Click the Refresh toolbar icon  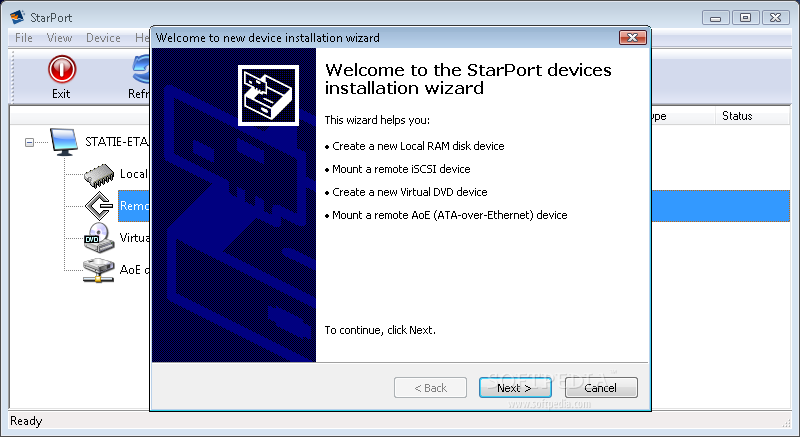coord(140,69)
